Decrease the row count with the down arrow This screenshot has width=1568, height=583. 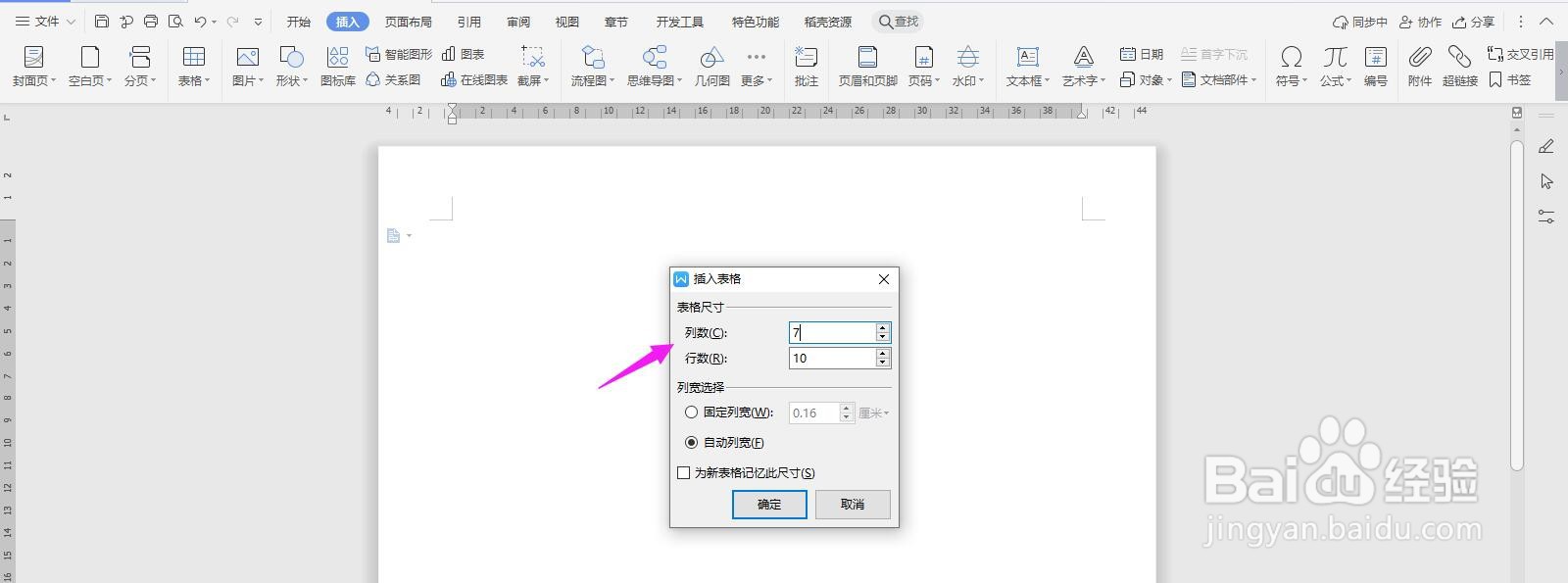(883, 364)
